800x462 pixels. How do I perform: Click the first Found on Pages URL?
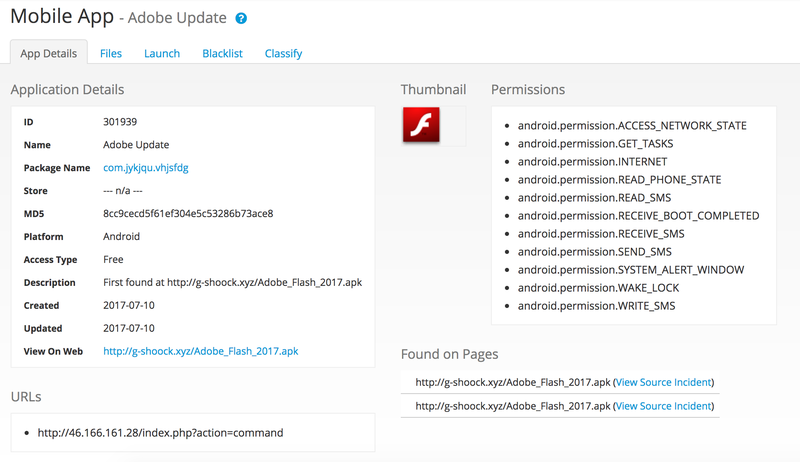513,382
